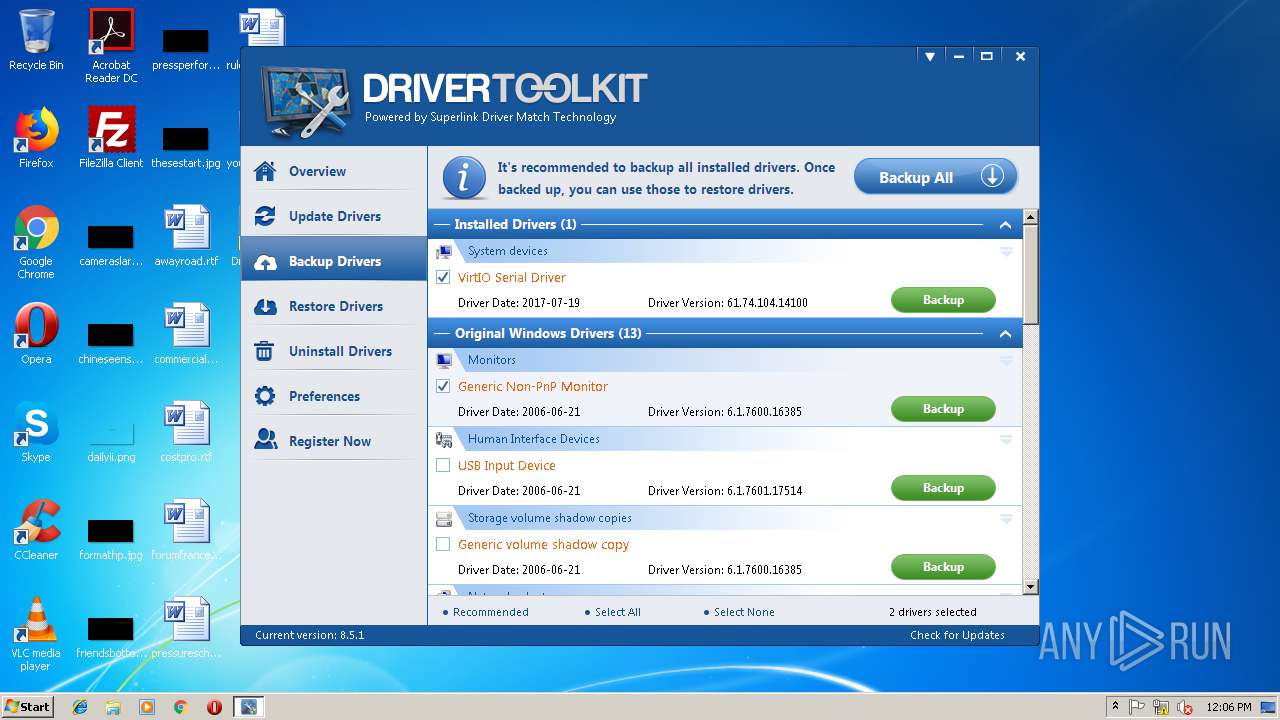Open Preferences in the sidebar
Viewport: 1280px width, 720px height.
[x=333, y=396]
